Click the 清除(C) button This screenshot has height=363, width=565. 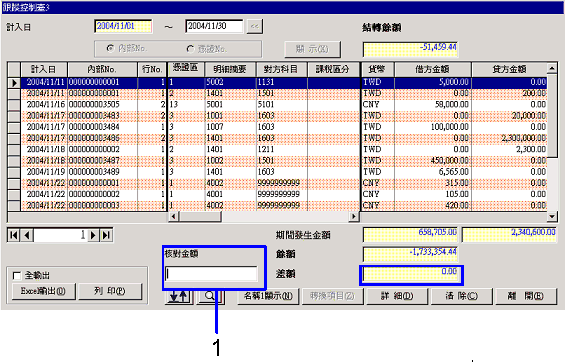pyautogui.click(x=461, y=296)
